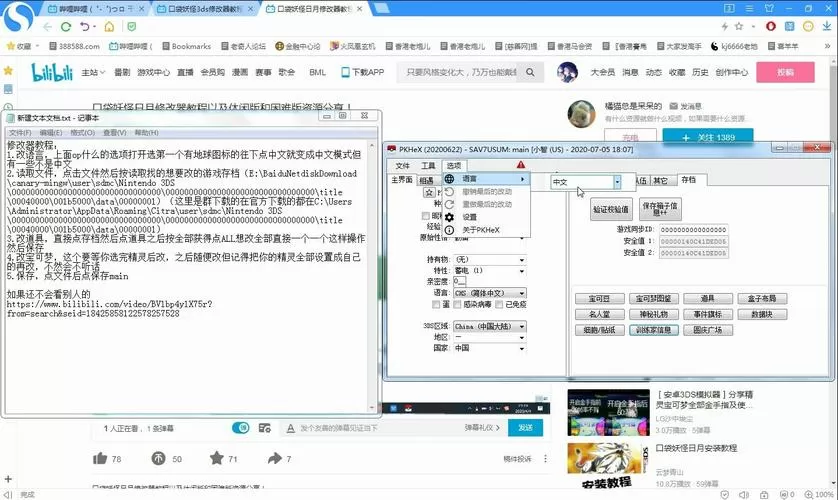This screenshot has width=838, height=500.
Task: Open the 宝可梦图鉴 editor button
Action: tap(653, 299)
